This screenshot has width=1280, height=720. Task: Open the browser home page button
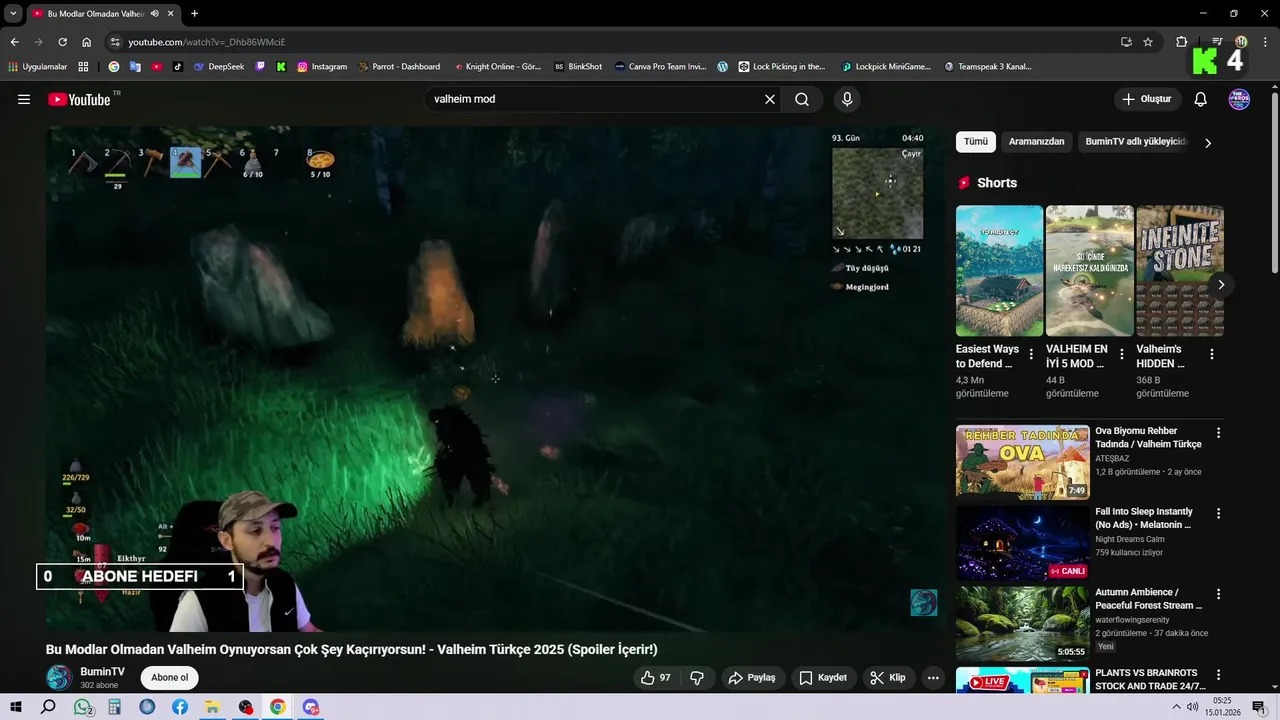point(86,42)
